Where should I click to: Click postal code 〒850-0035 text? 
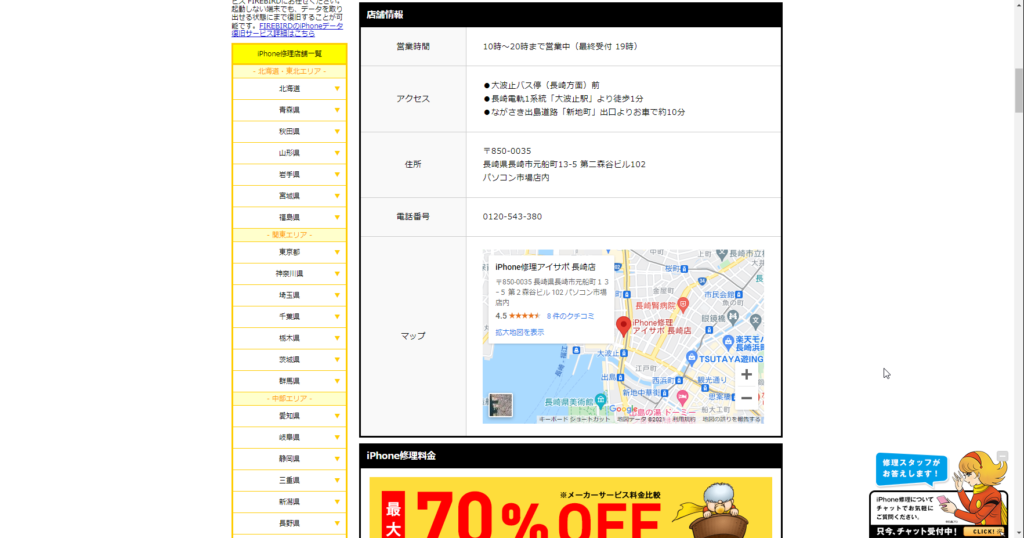tap(507, 151)
